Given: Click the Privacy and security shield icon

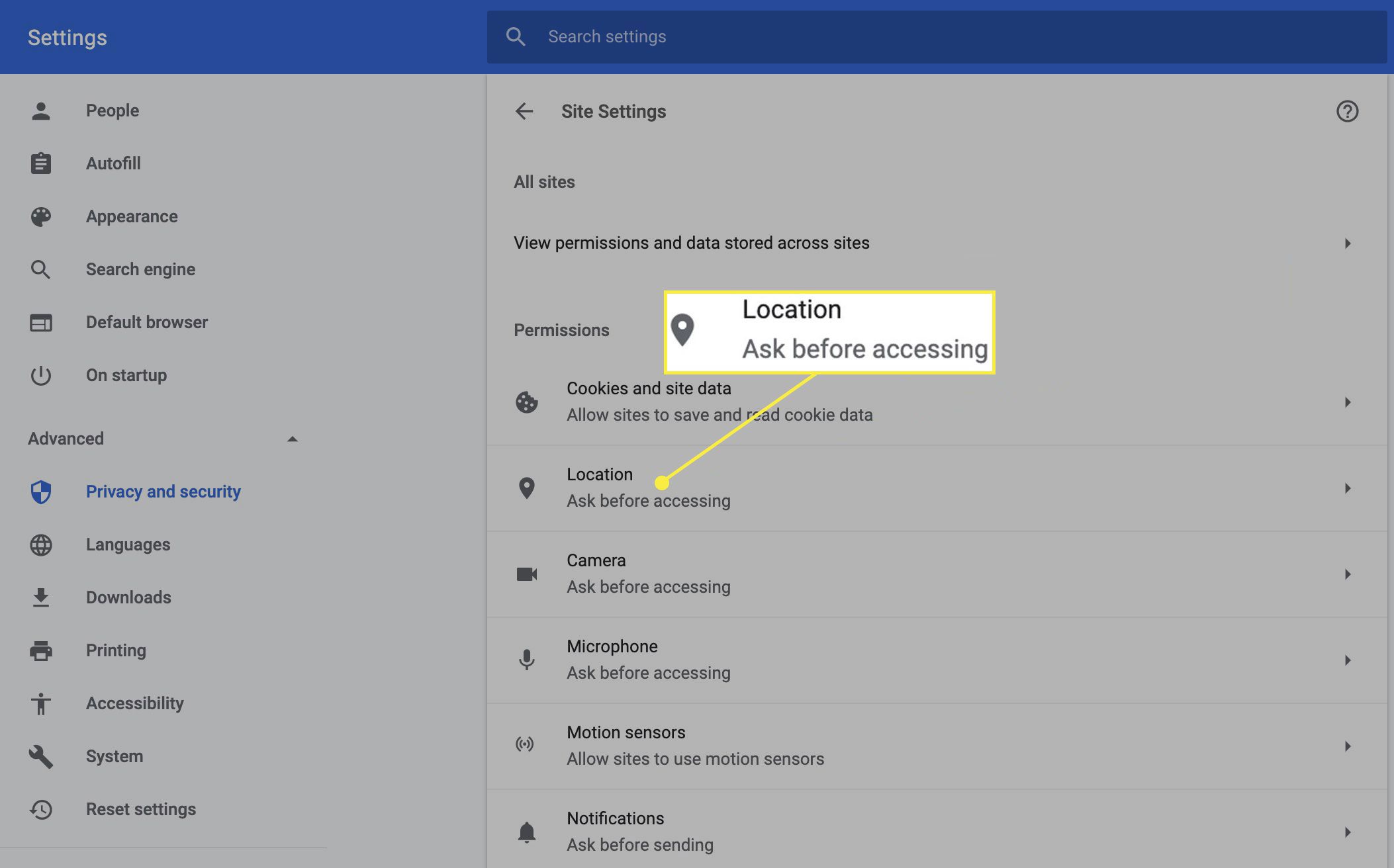Looking at the screenshot, I should [41, 491].
